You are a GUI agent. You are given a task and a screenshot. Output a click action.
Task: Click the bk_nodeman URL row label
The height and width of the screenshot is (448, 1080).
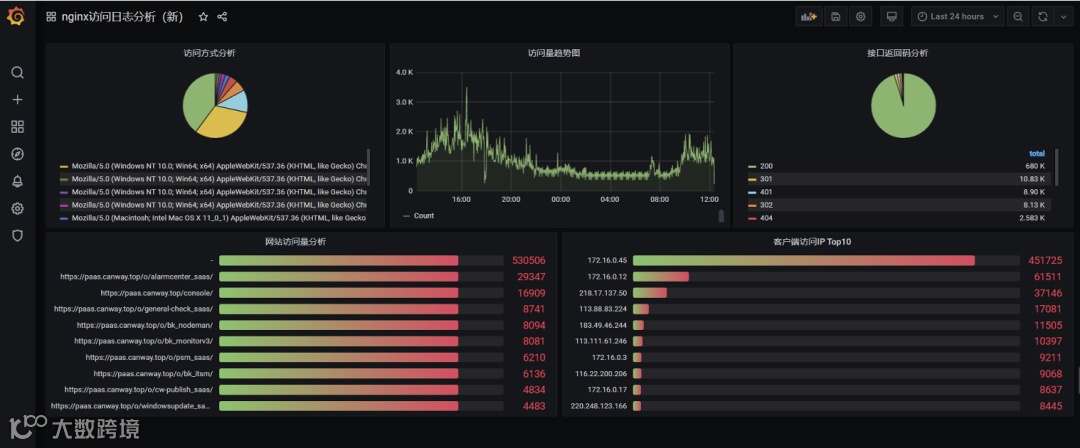pyautogui.click(x=145, y=325)
